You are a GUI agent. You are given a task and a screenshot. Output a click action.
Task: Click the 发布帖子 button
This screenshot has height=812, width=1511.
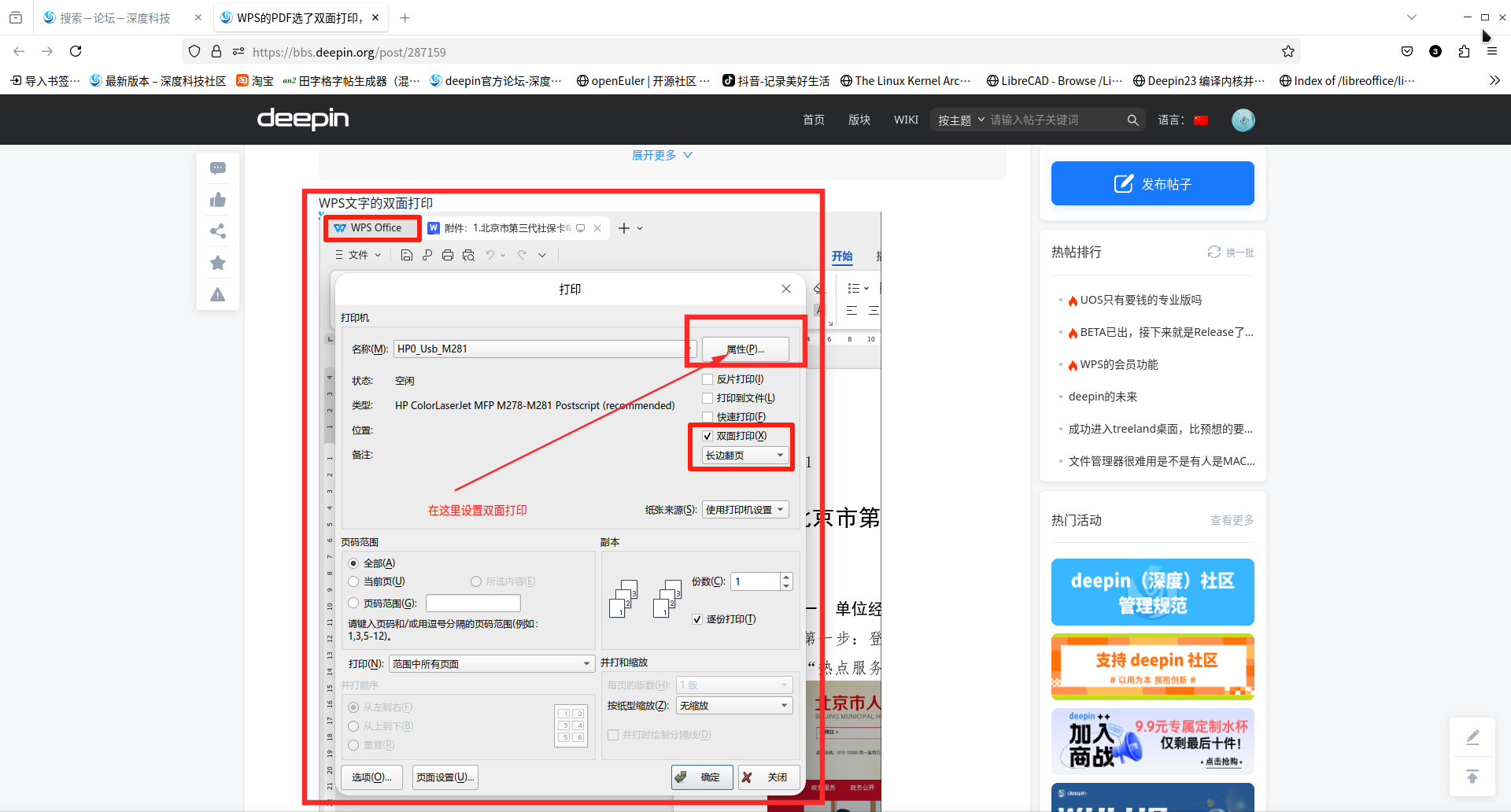pyautogui.click(x=1153, y=183)
